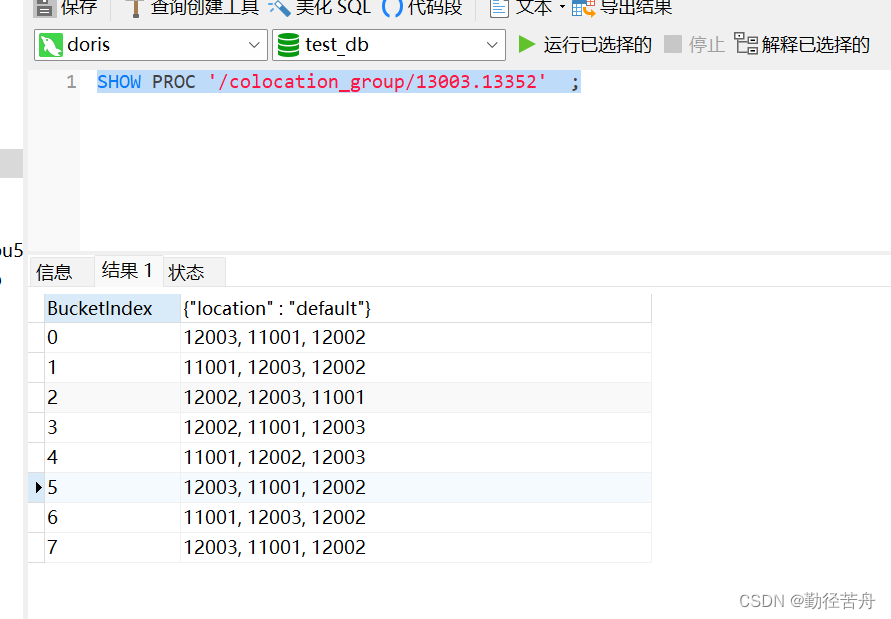Run the selected SQL (运行已选择的)
This screenshot has height=619, width=891.
(585, 44)
